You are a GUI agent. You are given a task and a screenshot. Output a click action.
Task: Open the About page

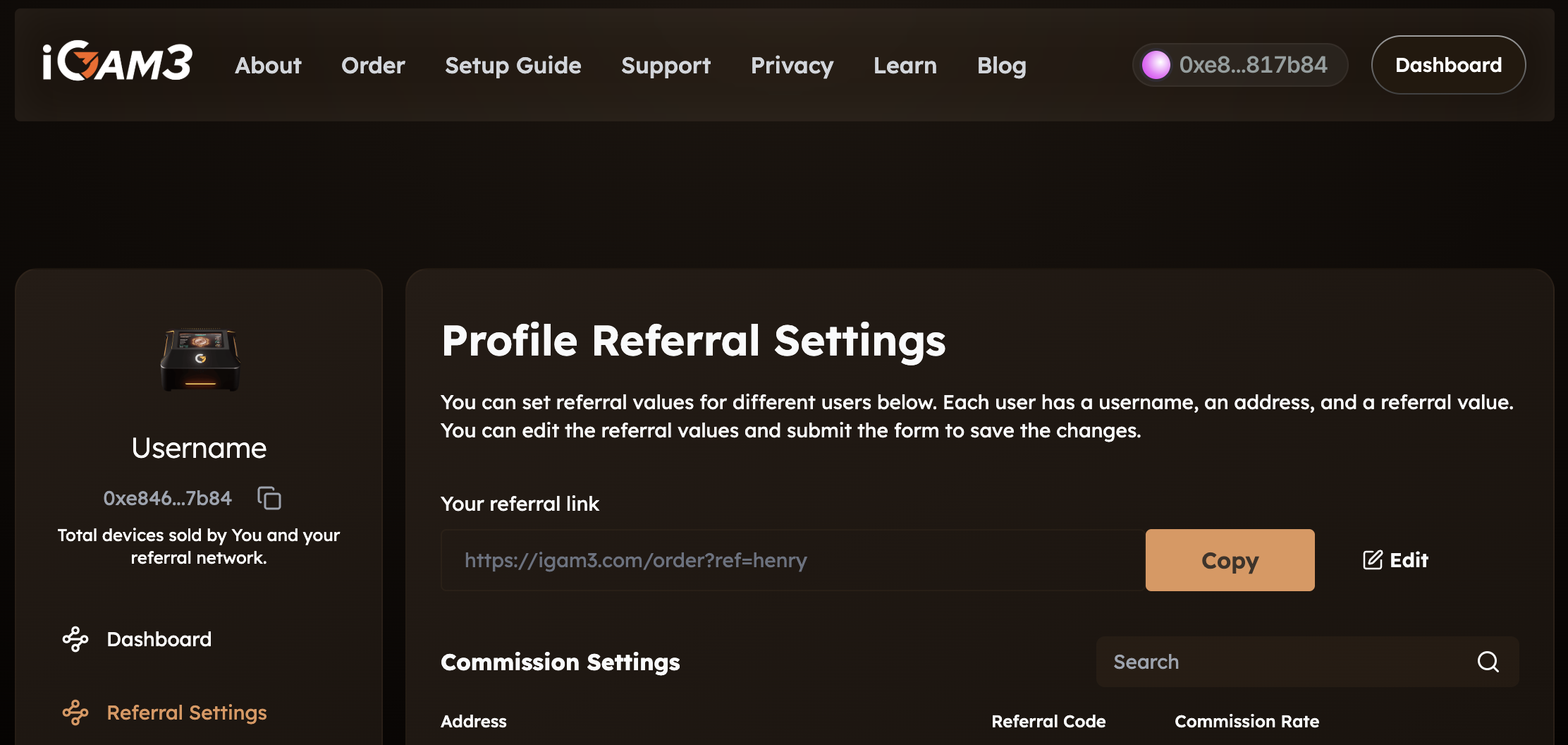[268, 66]
